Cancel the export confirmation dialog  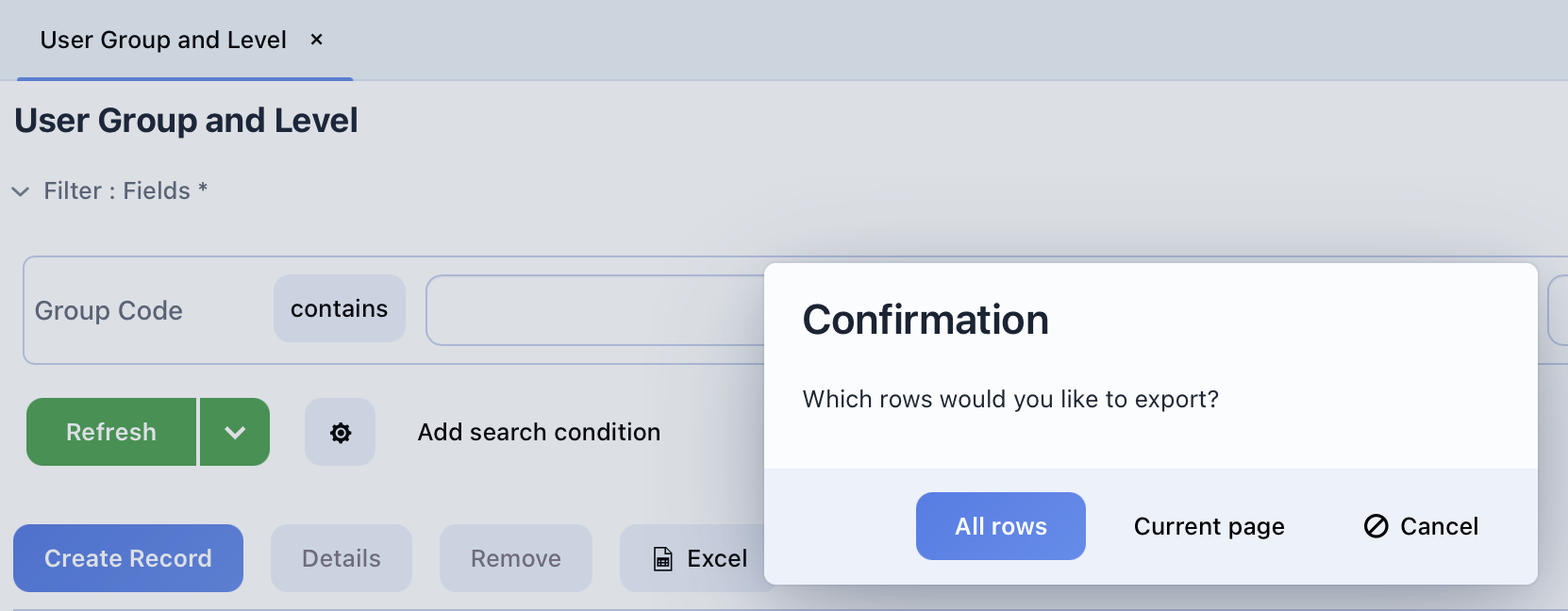coord(1421,526)
